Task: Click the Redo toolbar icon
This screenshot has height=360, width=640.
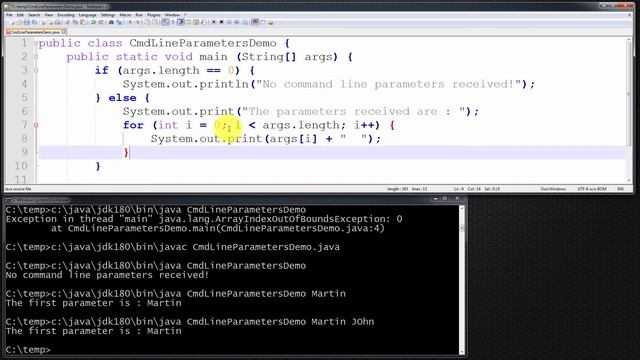Action: pos(101,22)
